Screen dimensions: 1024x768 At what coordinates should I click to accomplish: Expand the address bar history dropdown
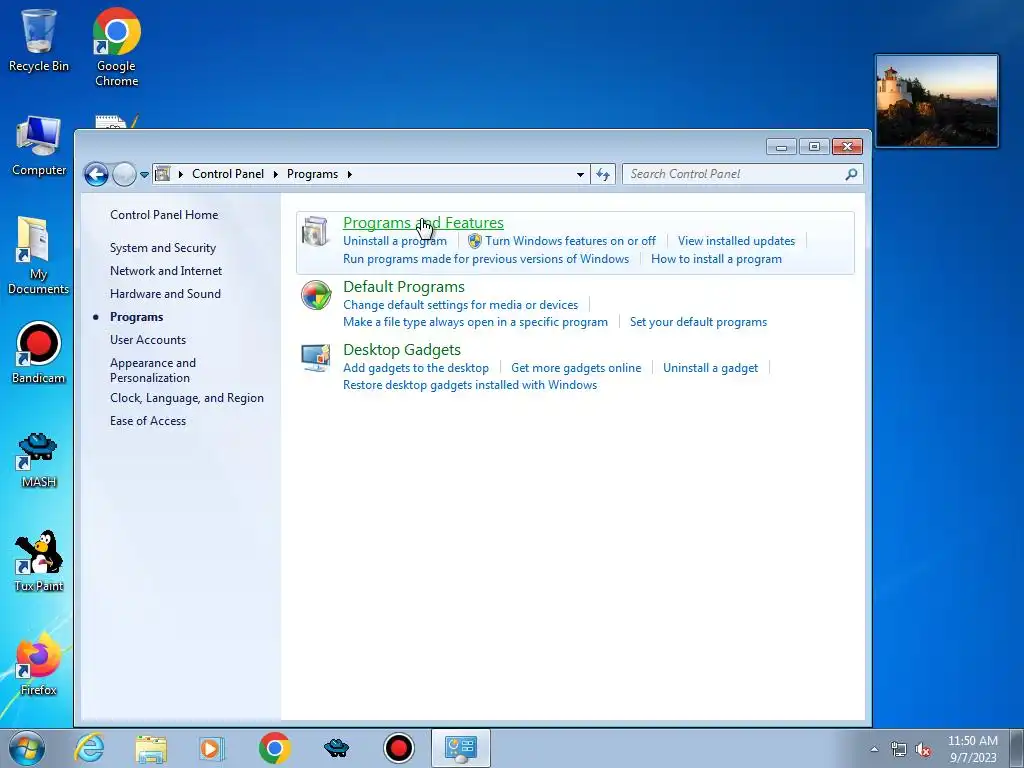(x=580, y=174)
